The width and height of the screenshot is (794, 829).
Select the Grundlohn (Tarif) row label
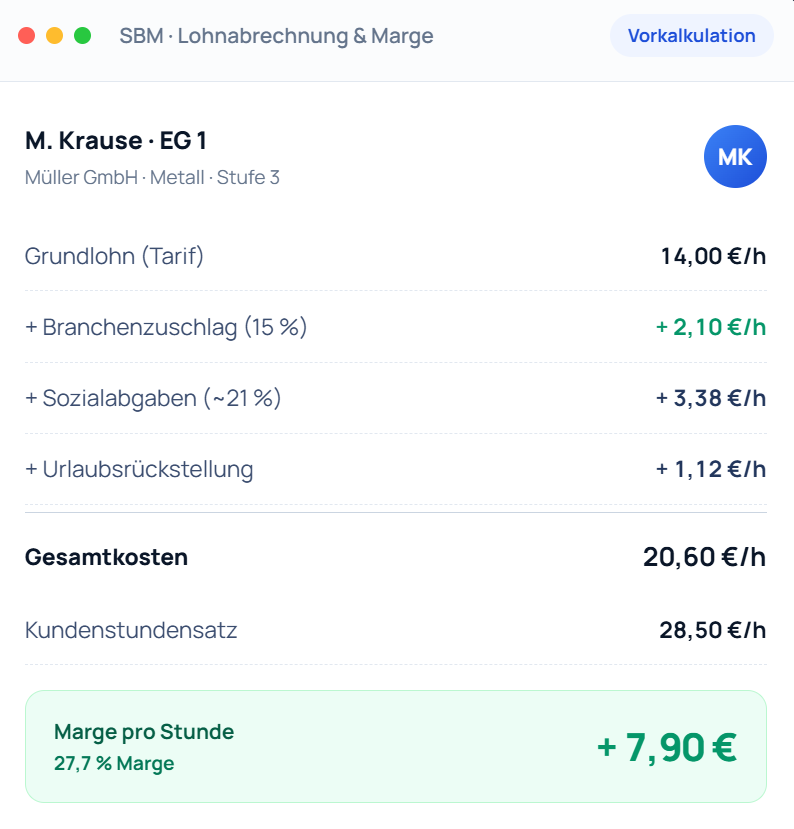(114, 256)
